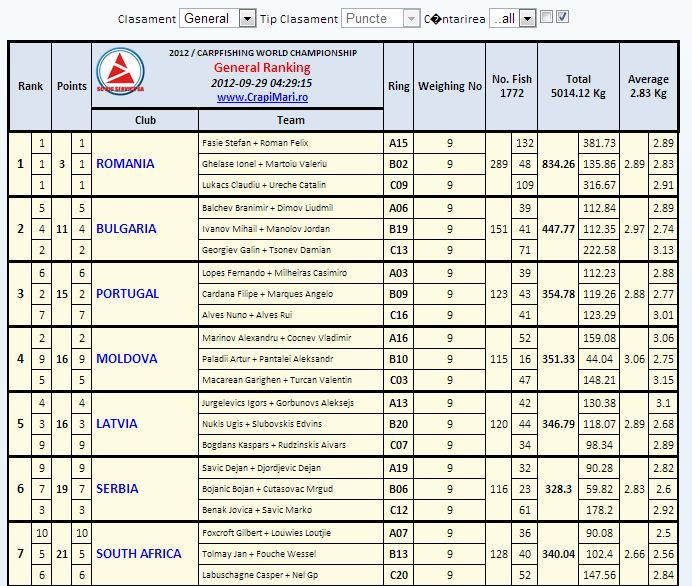Untick the checked checkbox at top right

[x=562, y=17]
